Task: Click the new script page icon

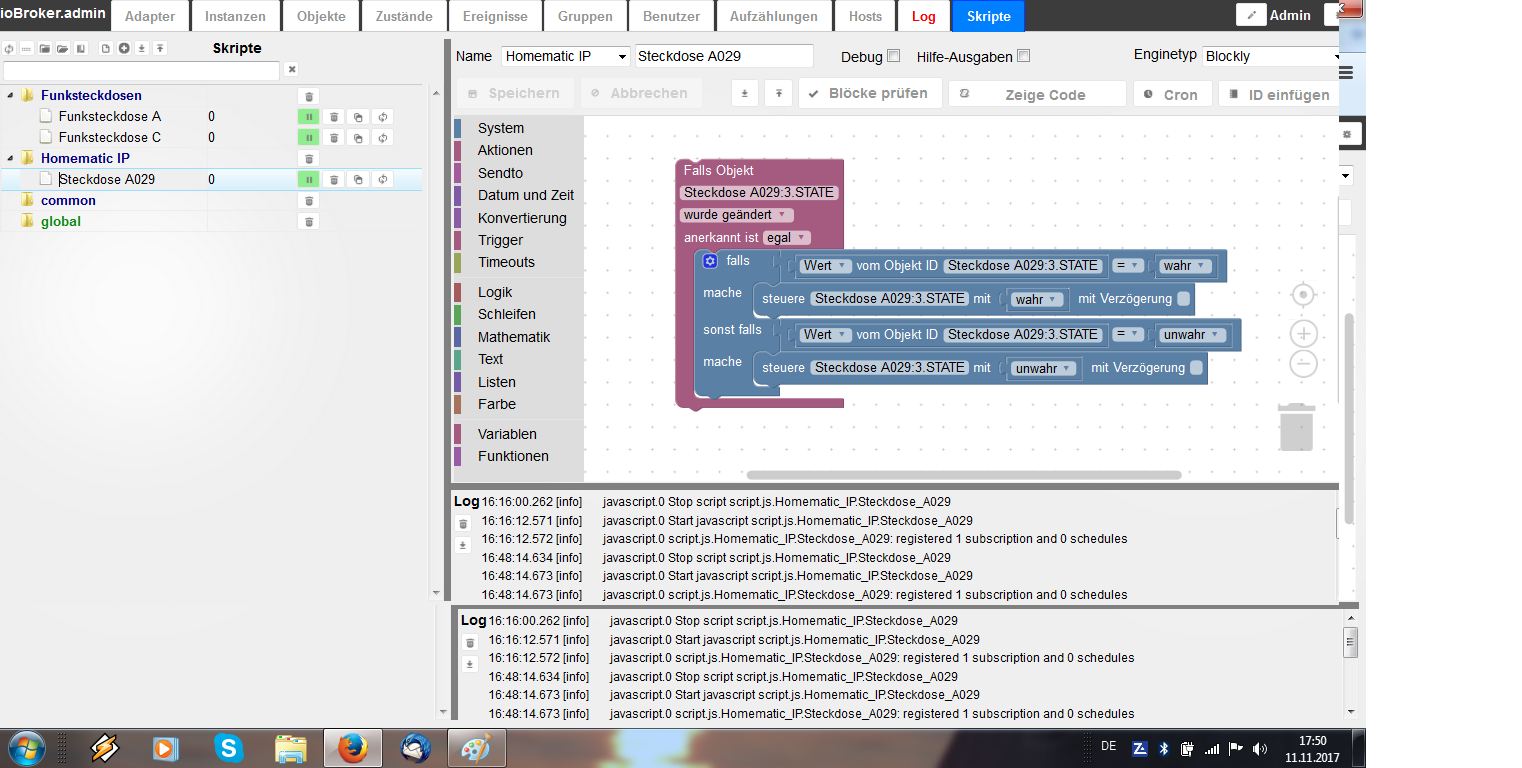Action: coord(106,48)
